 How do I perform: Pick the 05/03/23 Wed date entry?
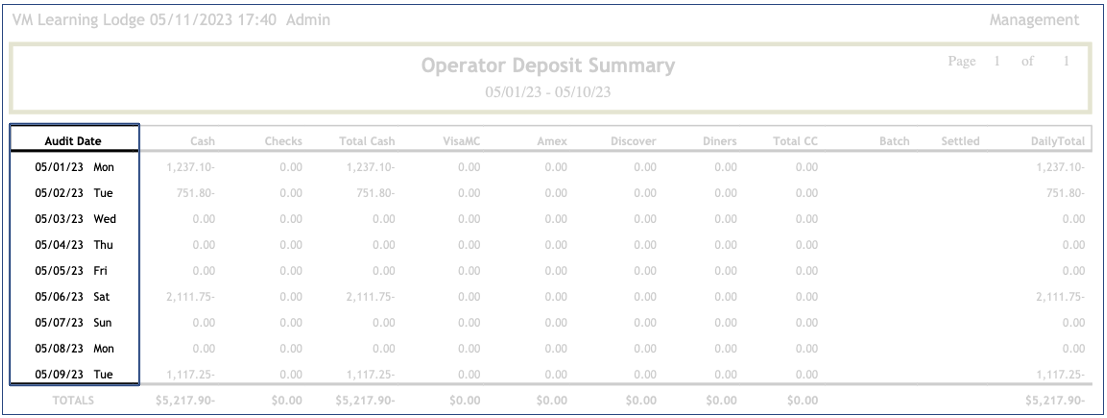[x=74, y=218]
